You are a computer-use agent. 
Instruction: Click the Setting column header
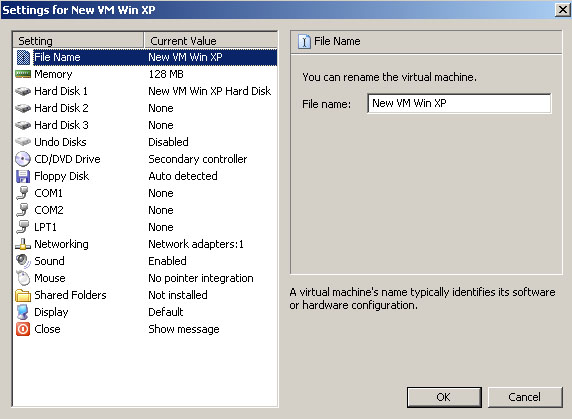click(78, 40)
